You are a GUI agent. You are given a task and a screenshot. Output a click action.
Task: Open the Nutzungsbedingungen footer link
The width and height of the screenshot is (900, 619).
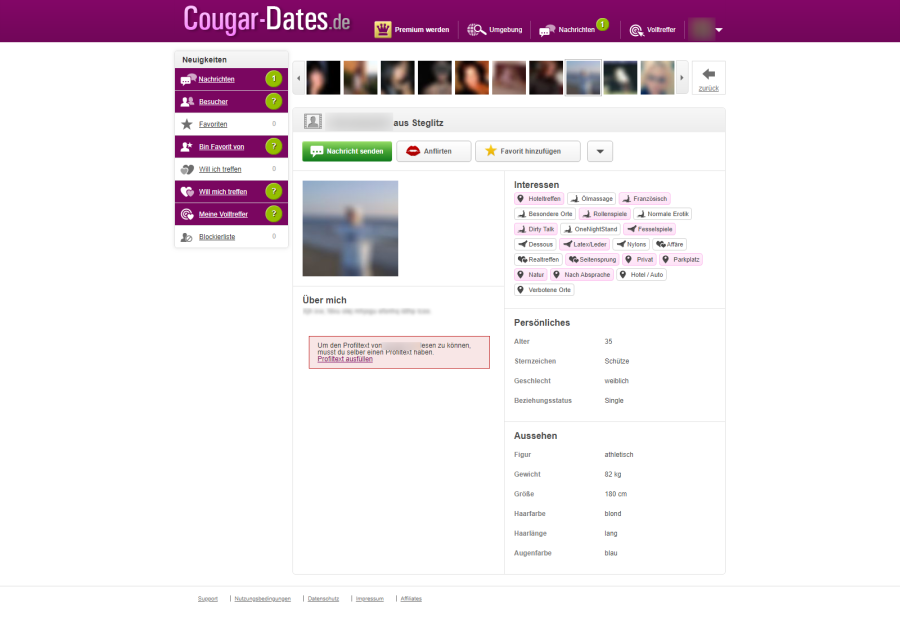[262, 599]
